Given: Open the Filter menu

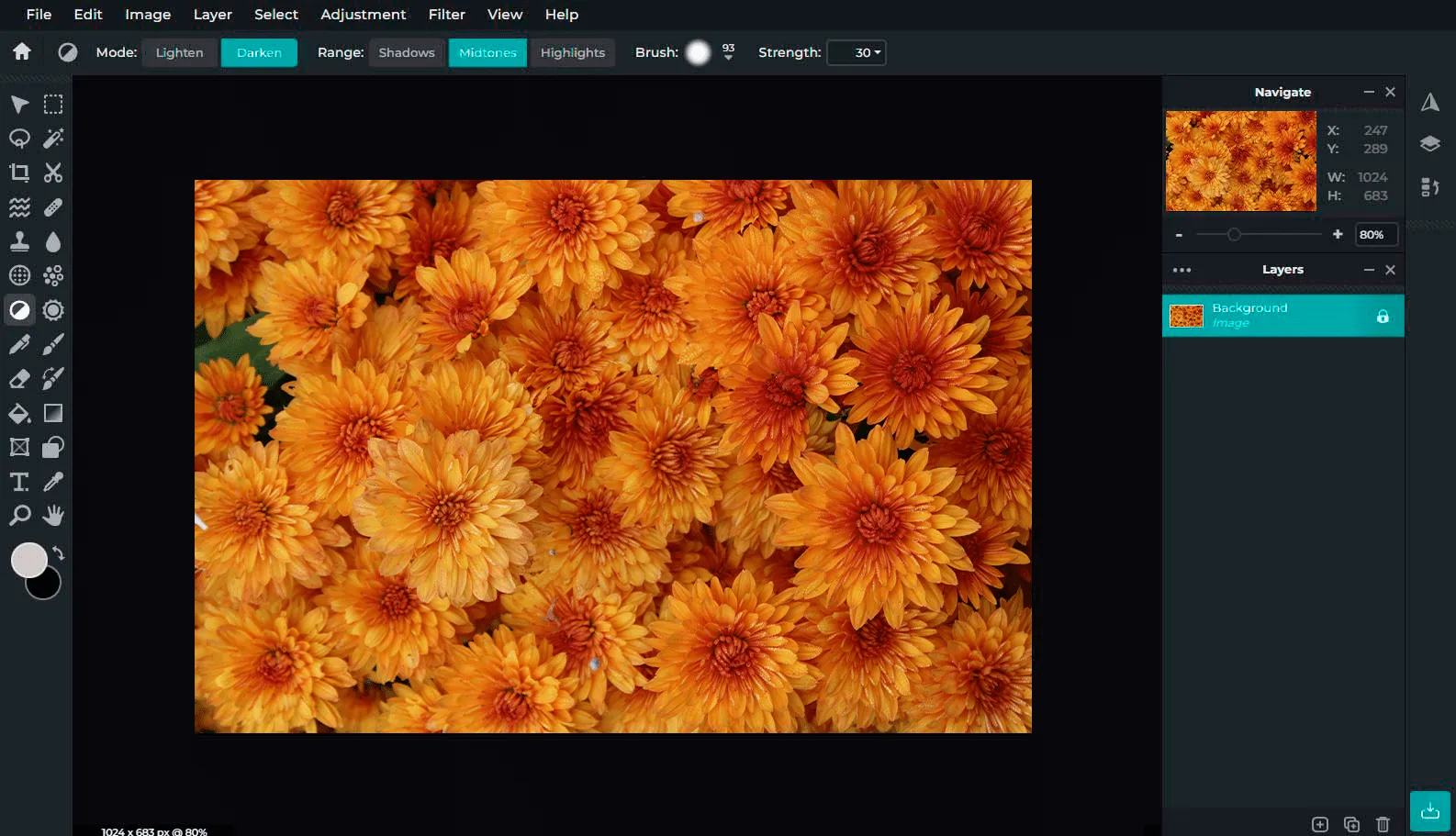Looking at the screenshot, I should point(446,15).
